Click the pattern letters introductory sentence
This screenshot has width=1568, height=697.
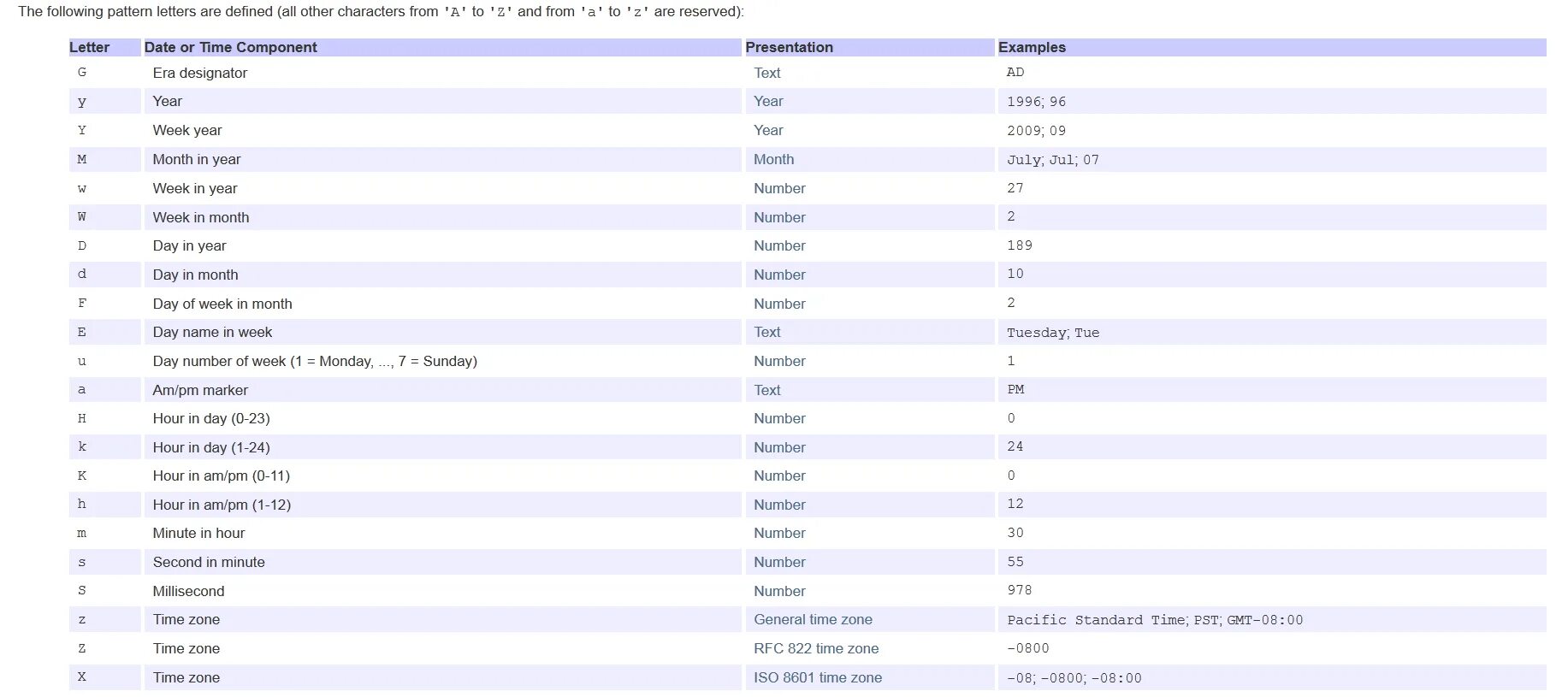pos(381,12)
